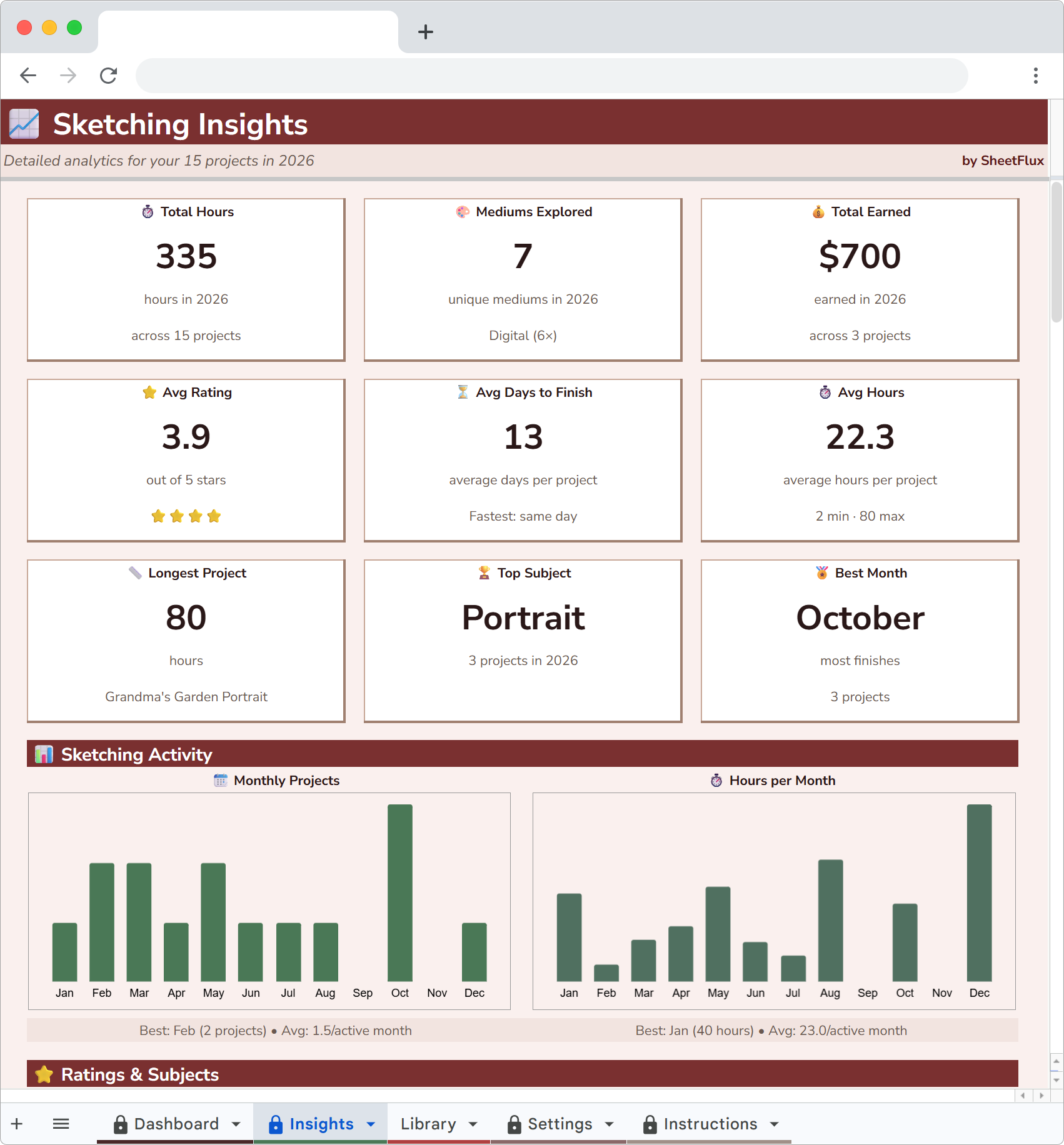Image resolution: width=1064 pixels, height=1145 pixels.
Task: Click the calendar icon next to Monthly Projects
Action: pyautogui.click(x=221, y=781)
